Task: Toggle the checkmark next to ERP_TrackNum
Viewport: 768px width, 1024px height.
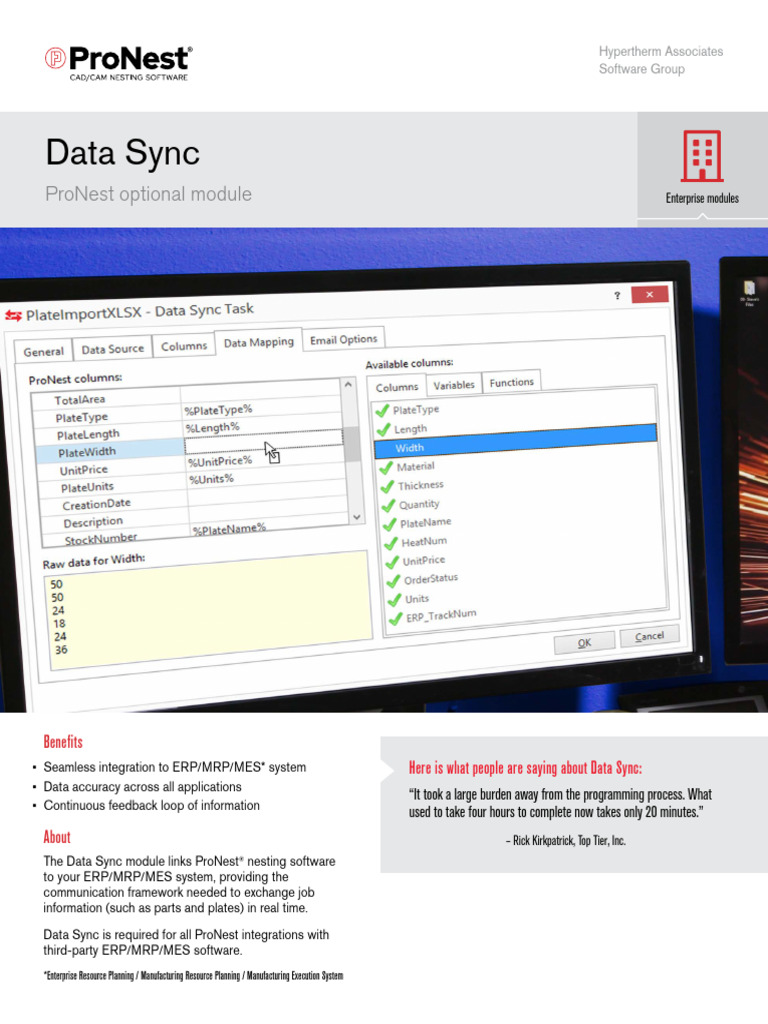Action: [392, 618]
